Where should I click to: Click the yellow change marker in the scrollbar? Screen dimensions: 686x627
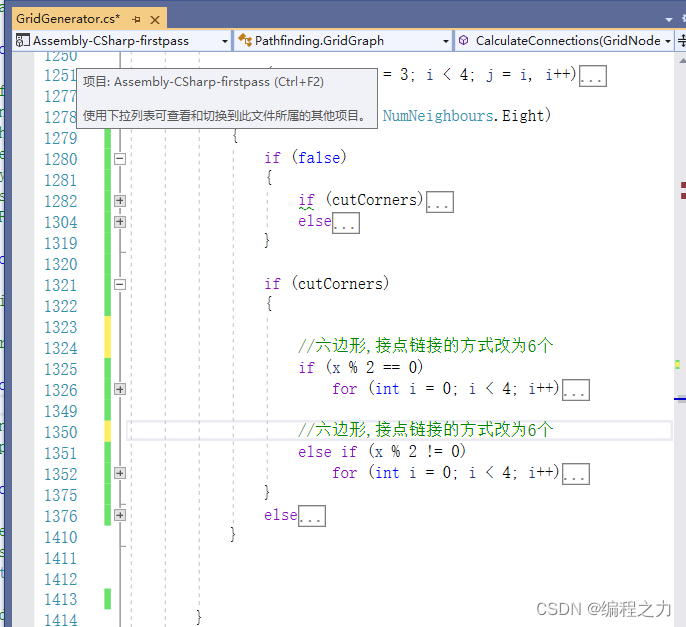(x=677, y=364)
